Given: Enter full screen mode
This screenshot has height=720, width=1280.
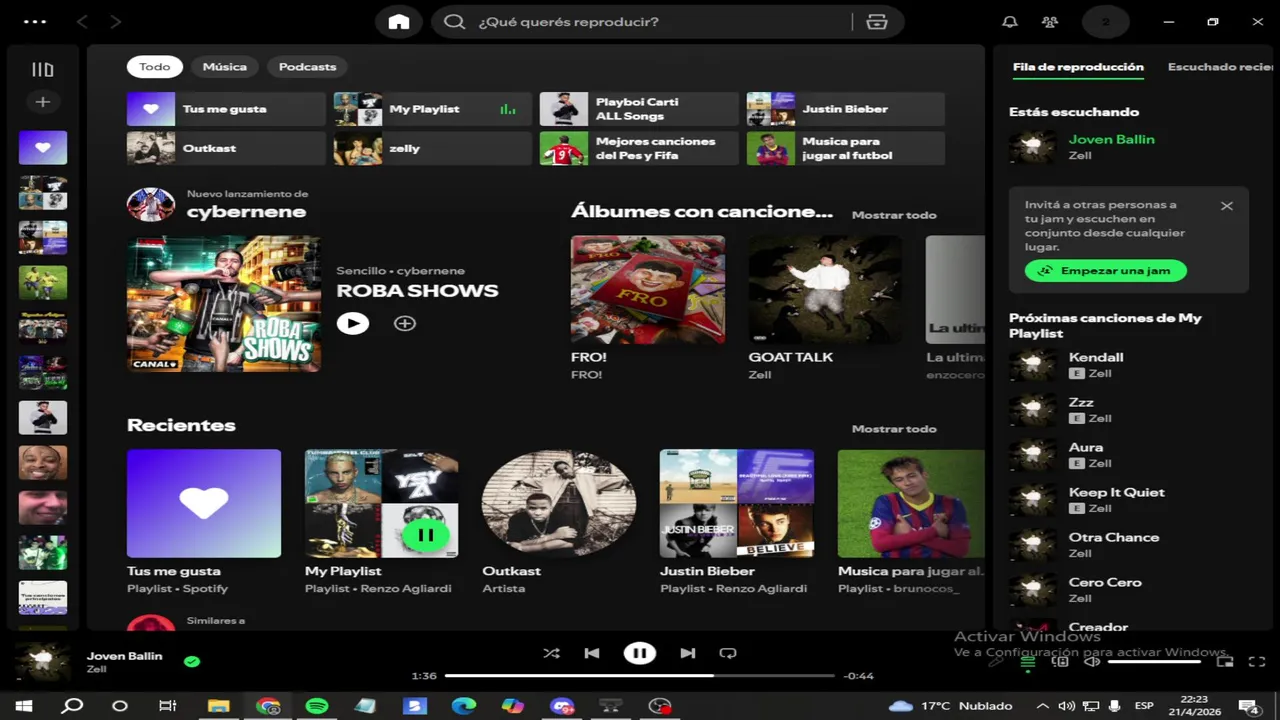Looking at the screenshot, I should click(1257, 661).
